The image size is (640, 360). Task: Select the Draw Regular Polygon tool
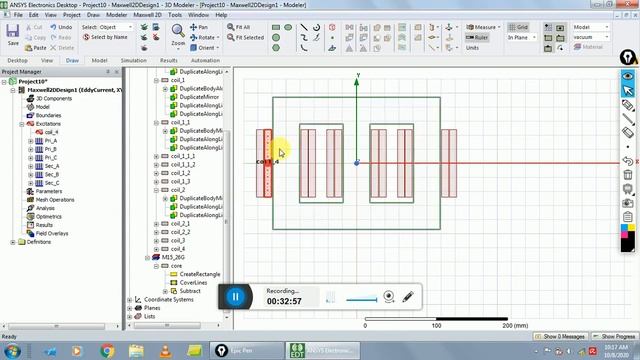point(276,48)
